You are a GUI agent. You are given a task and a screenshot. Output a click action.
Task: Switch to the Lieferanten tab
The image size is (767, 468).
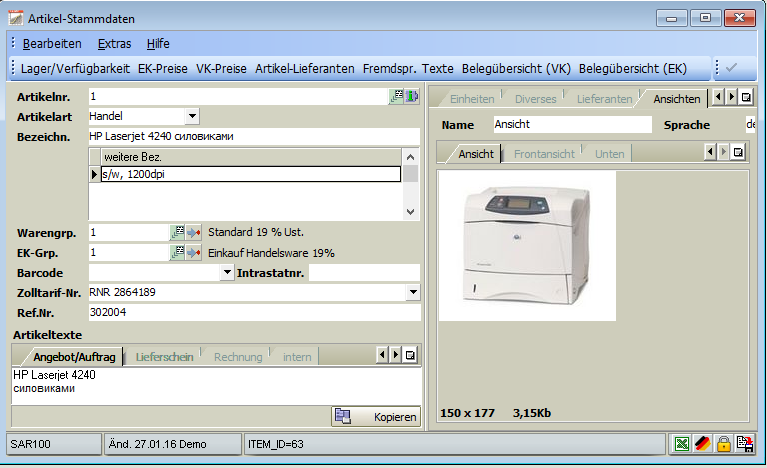tap(605, 99)
